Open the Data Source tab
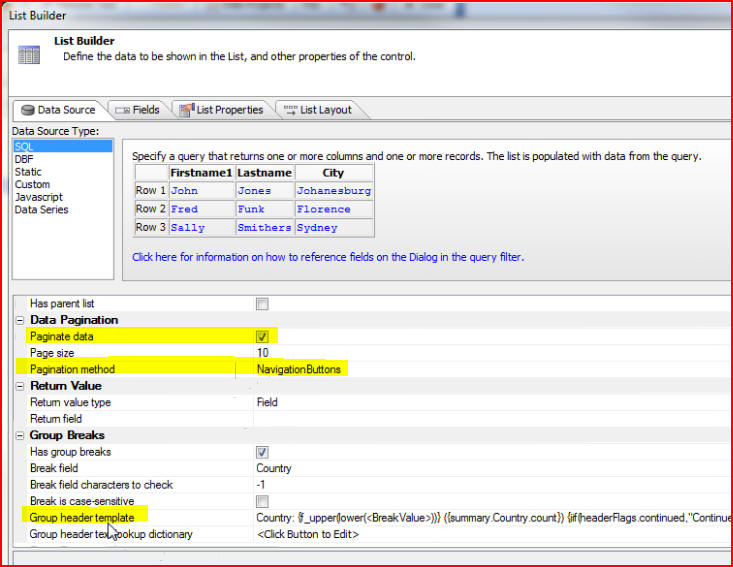This screenshot has width=733, height=567. pos(58,110)
